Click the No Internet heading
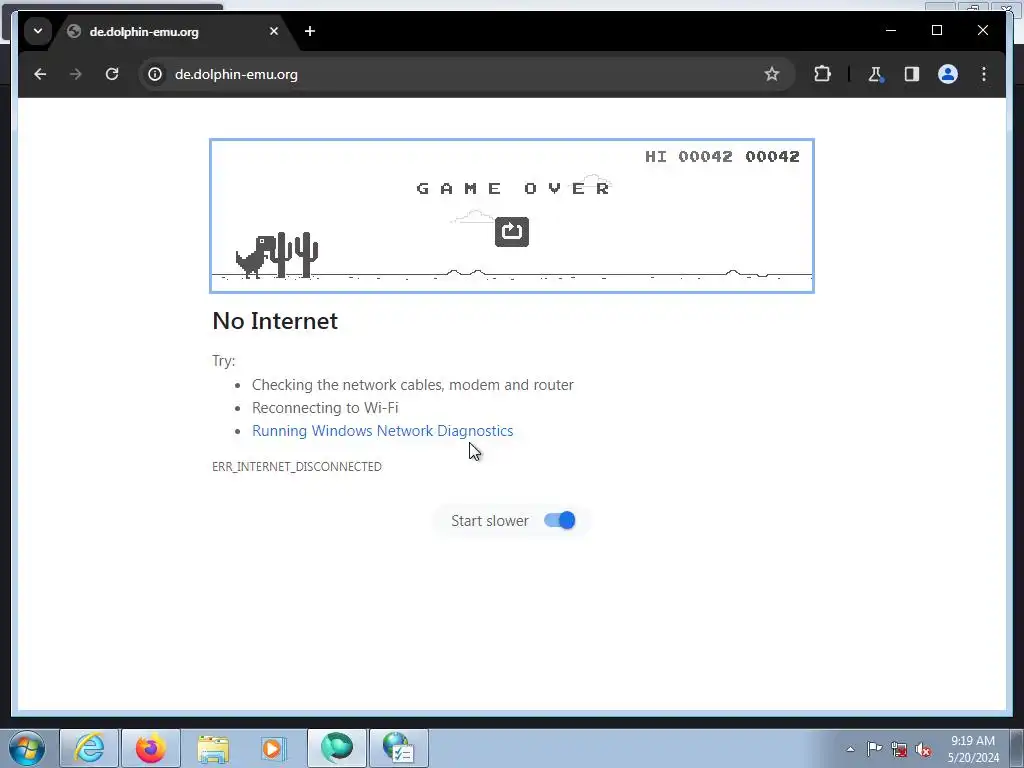This screenshot has width=1024, height=768. point(275,321)
